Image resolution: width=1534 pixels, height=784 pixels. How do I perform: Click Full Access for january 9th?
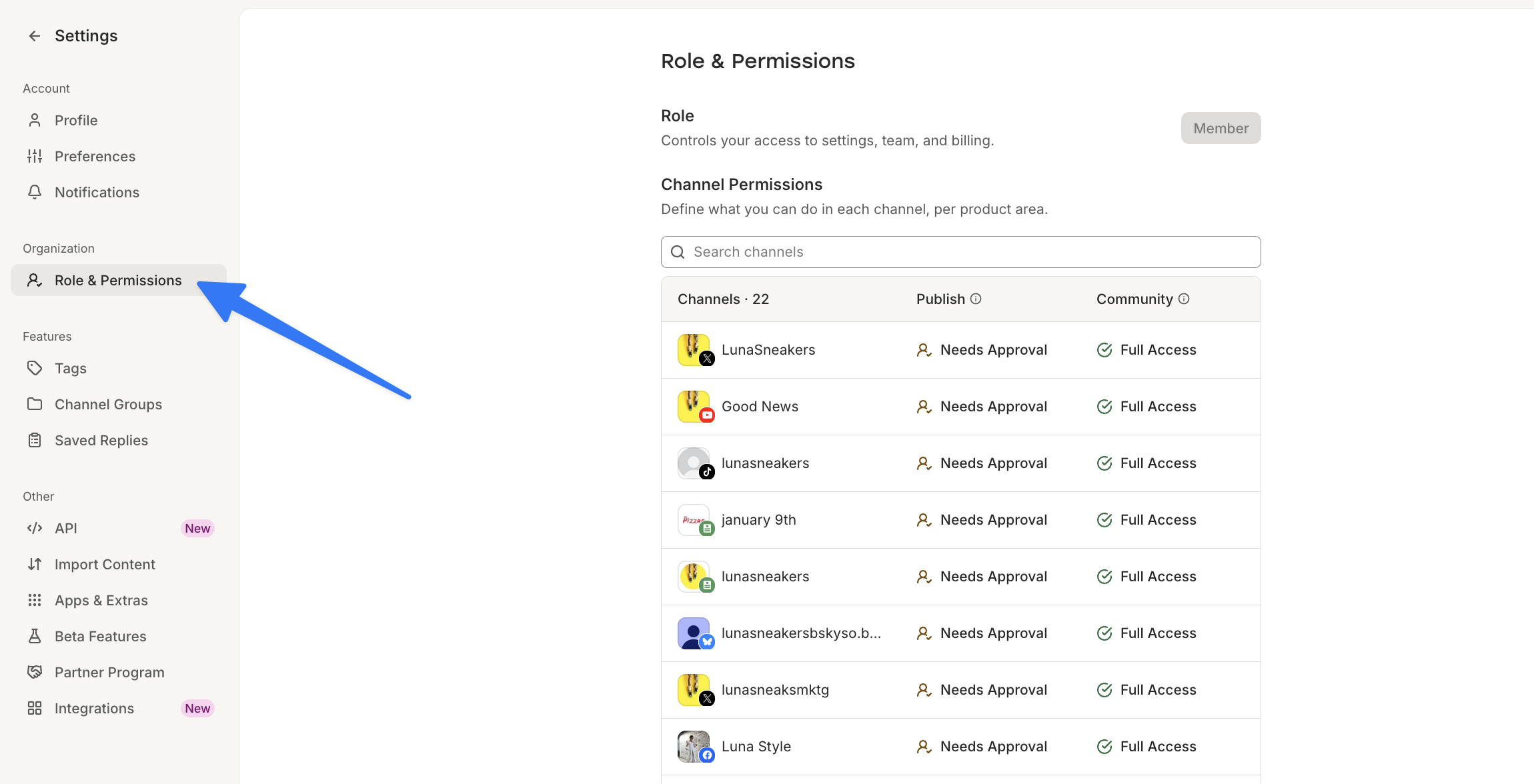pyautogui.click(x=1146, y=520)
